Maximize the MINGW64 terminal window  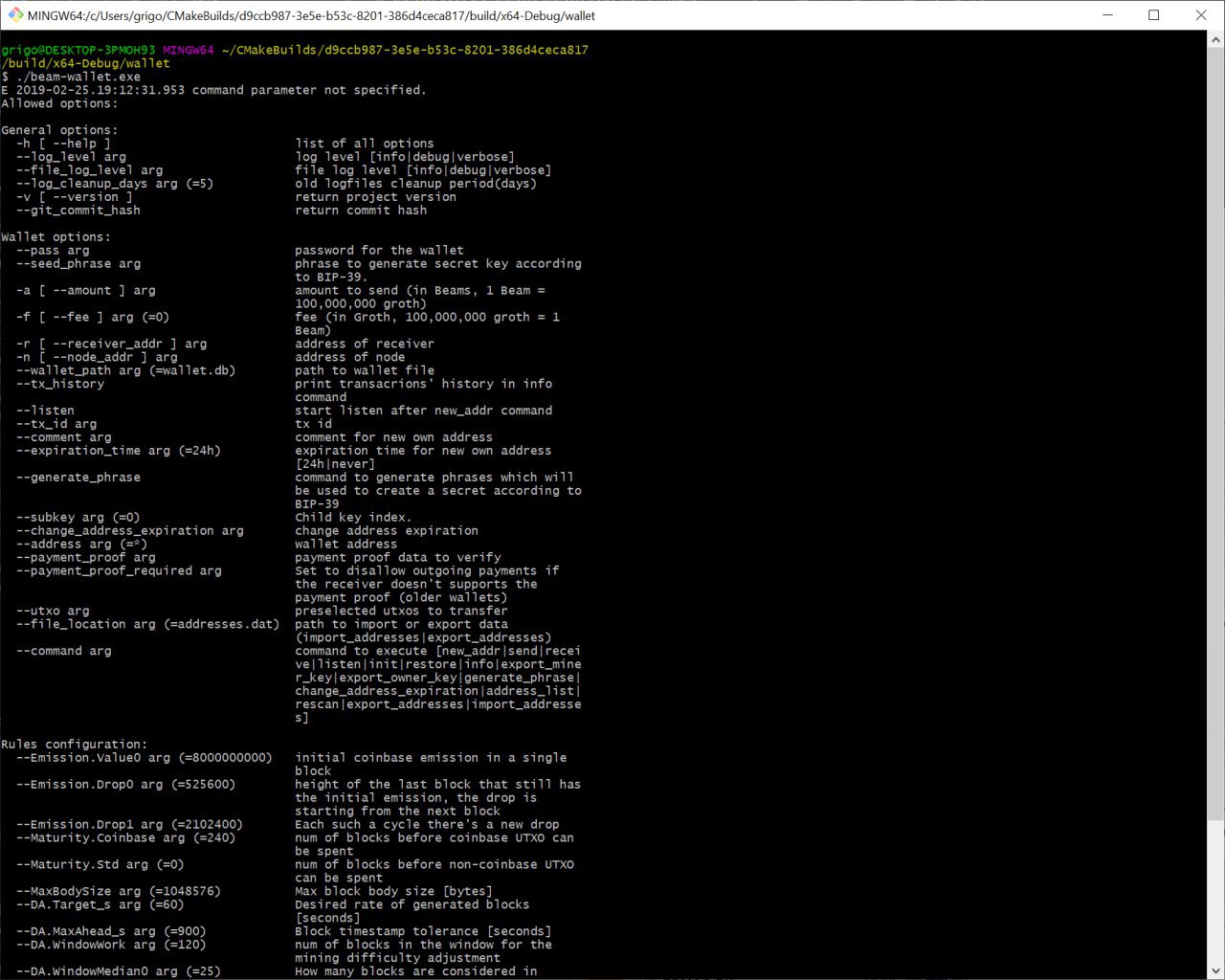[x=1153, y=15]
